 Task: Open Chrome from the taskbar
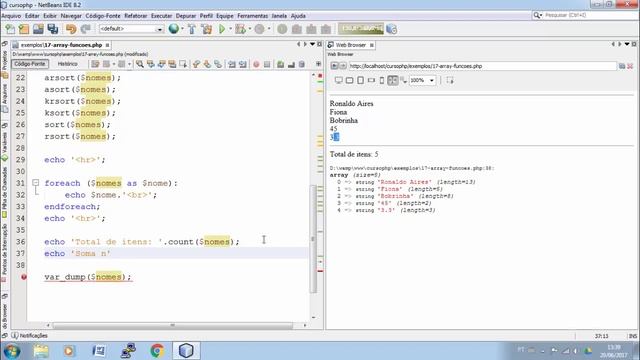click(157, 351)
